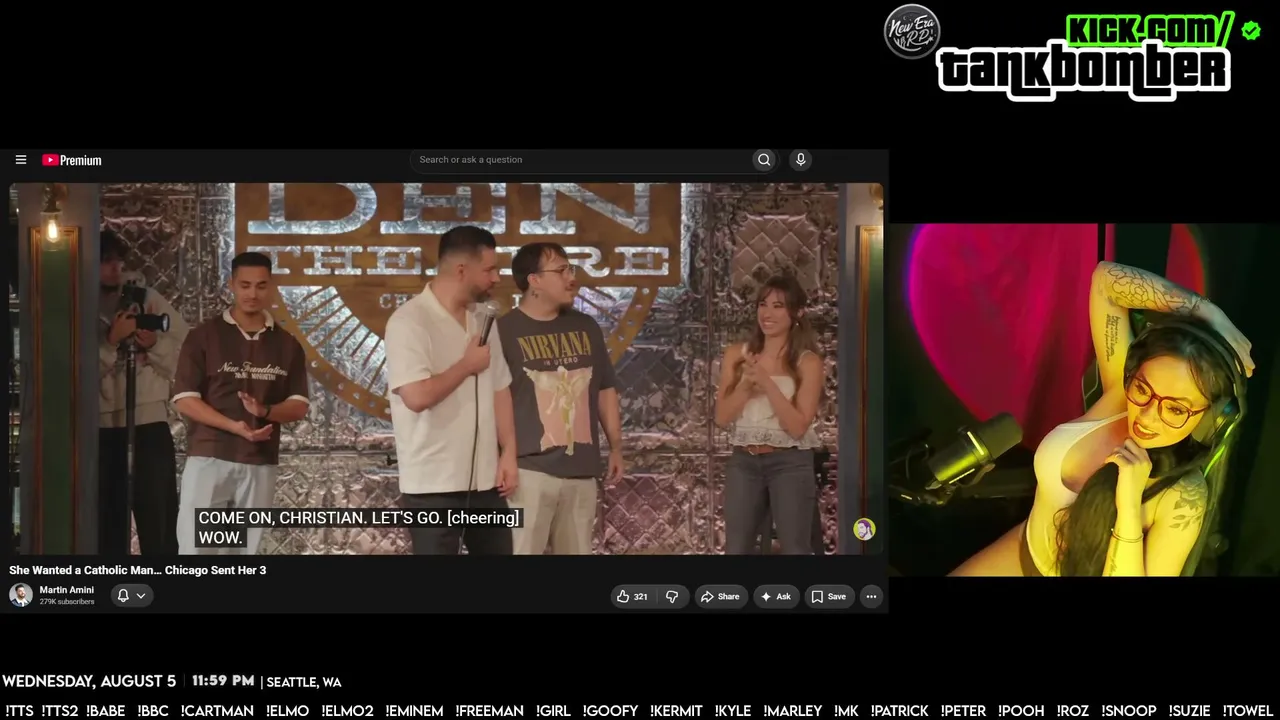
Task: Click the '!MK' command in the ticker
Action: click(847, 711)
